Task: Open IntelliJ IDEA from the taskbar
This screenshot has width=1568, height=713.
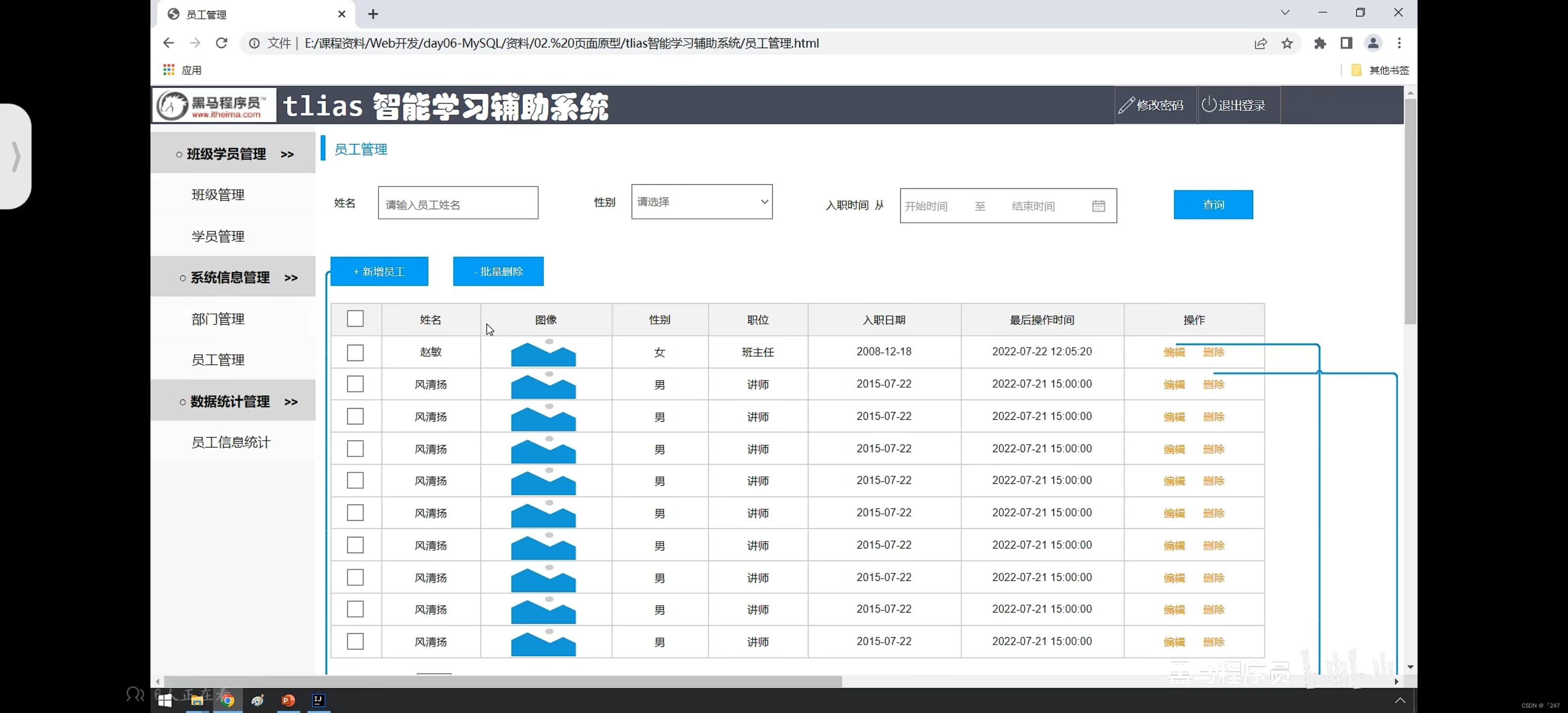Action: 318,700
